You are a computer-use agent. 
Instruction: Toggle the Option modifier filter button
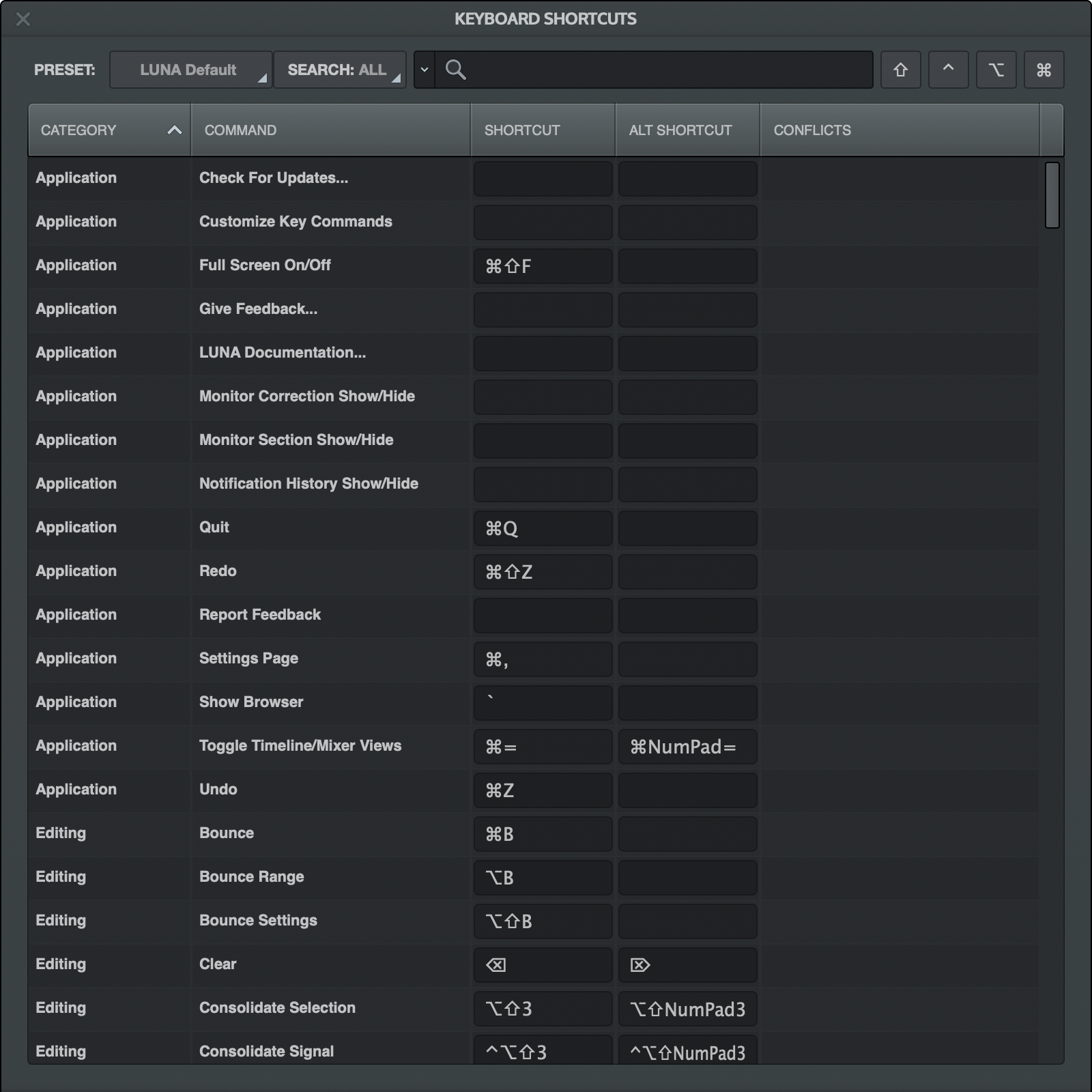(996, 70)
